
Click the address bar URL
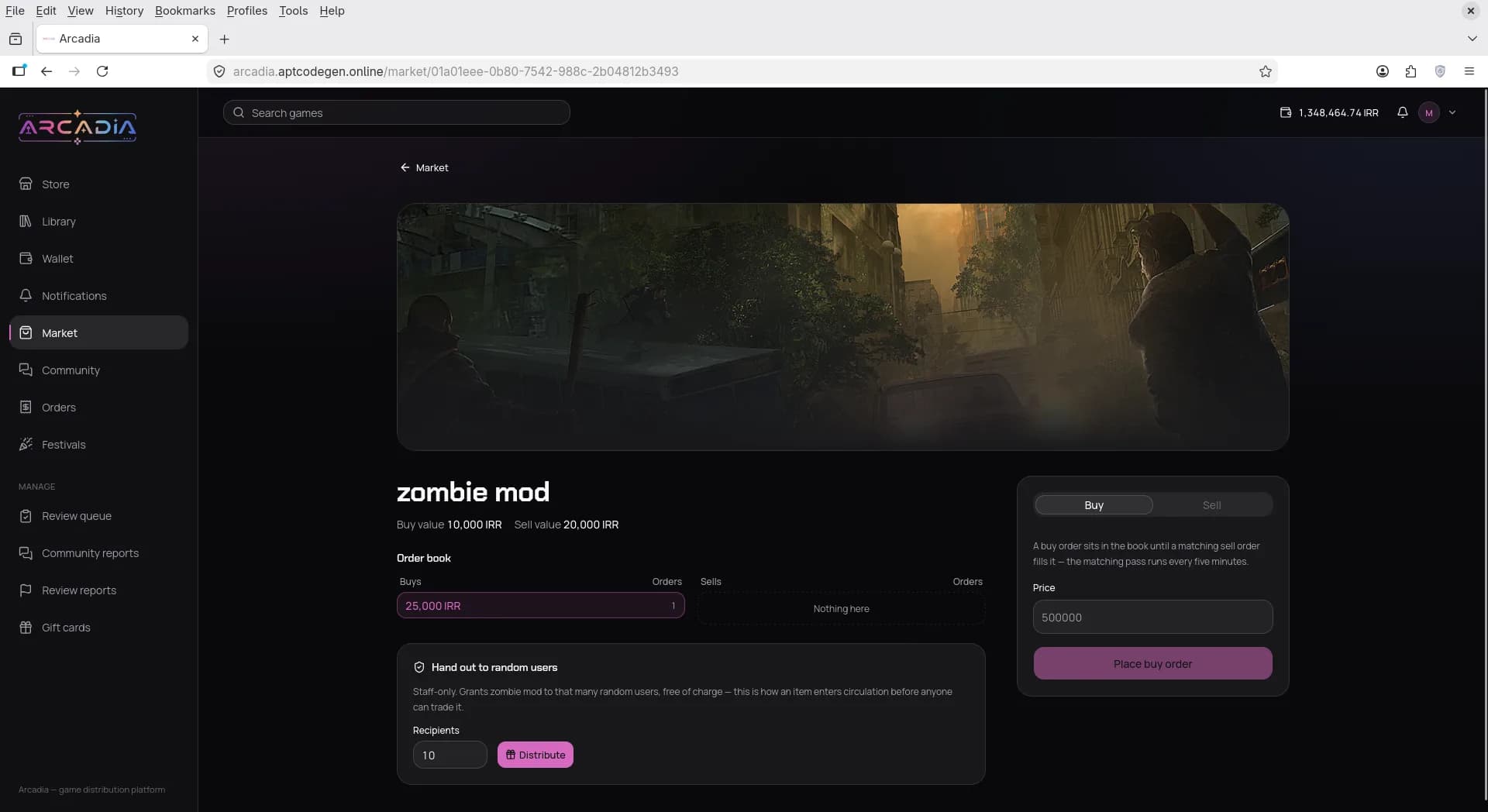click(x=456, y=71)
